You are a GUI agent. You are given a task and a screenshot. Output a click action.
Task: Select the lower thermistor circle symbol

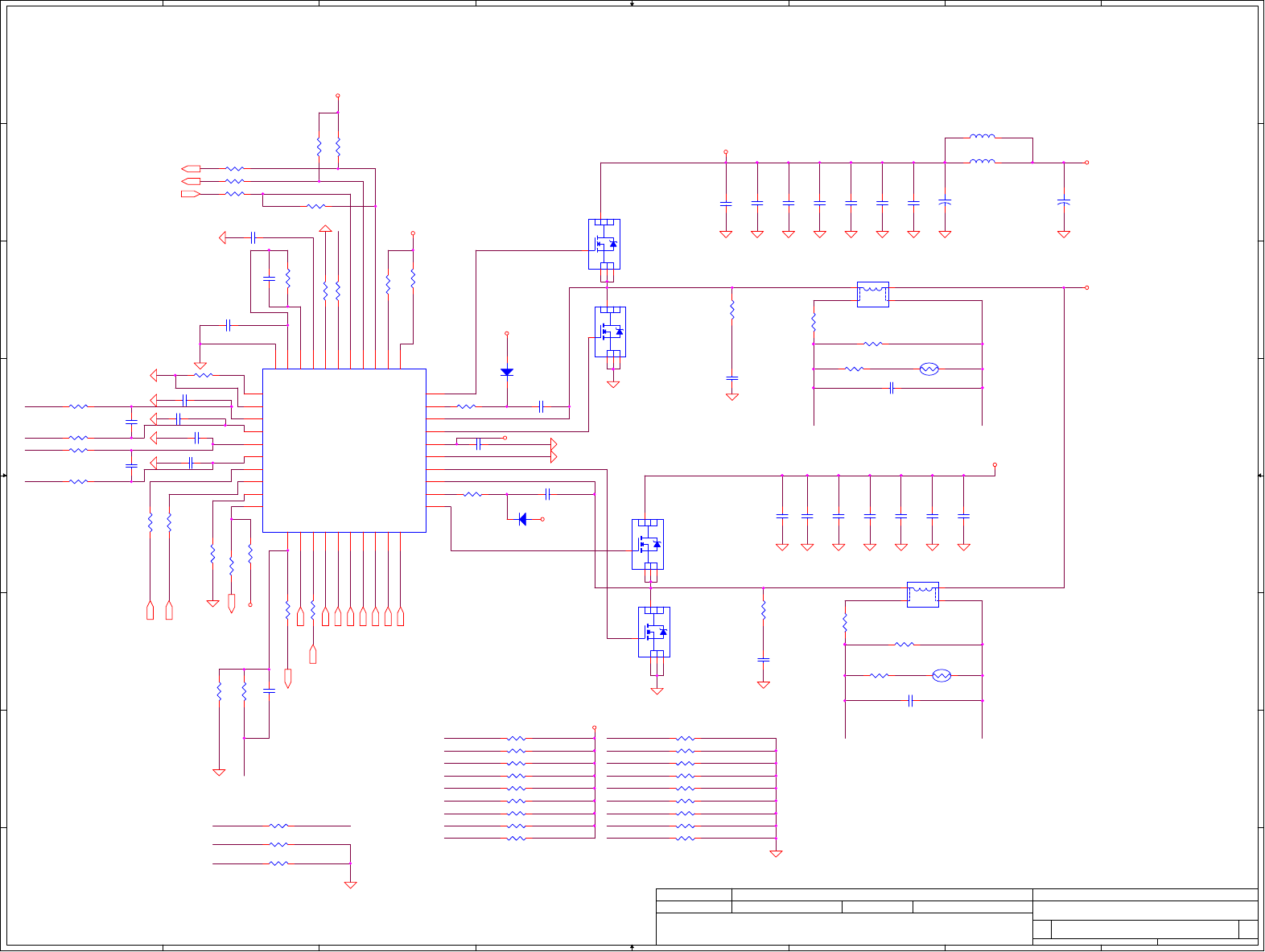pyautogui.click(x=942, y=676)
